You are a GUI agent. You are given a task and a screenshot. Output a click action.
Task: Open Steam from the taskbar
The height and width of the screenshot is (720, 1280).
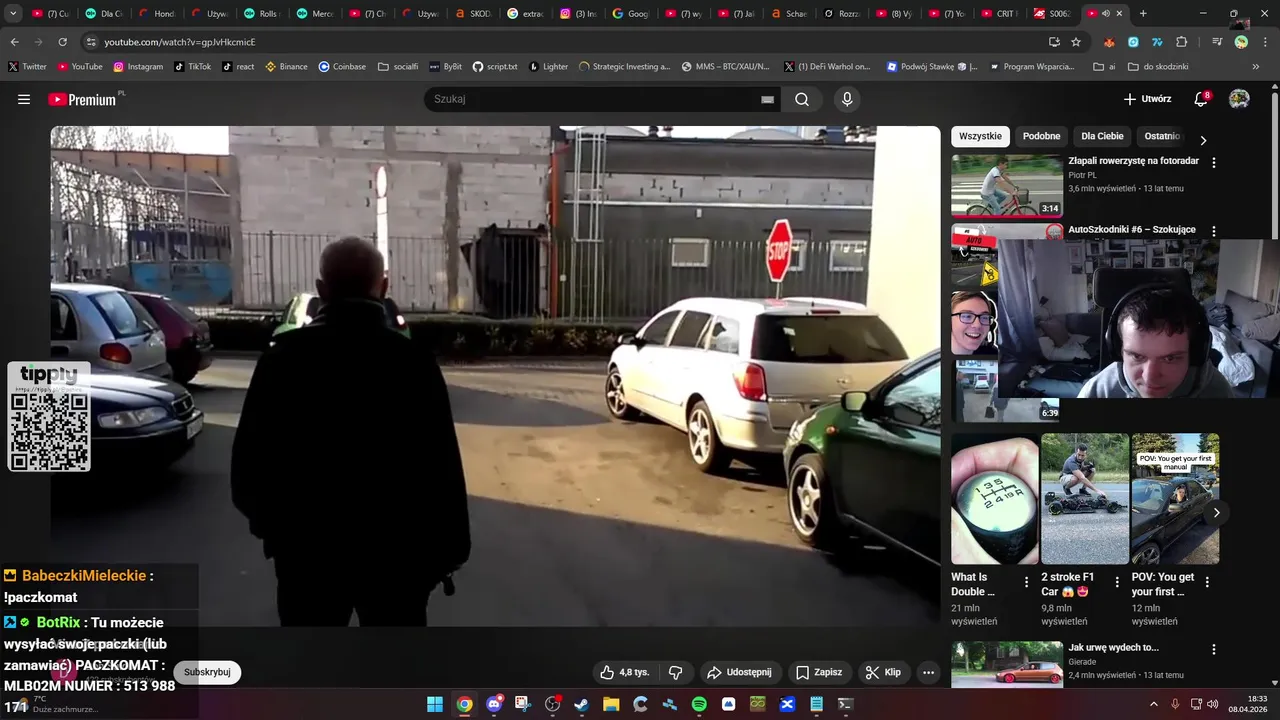pos(581,704)
